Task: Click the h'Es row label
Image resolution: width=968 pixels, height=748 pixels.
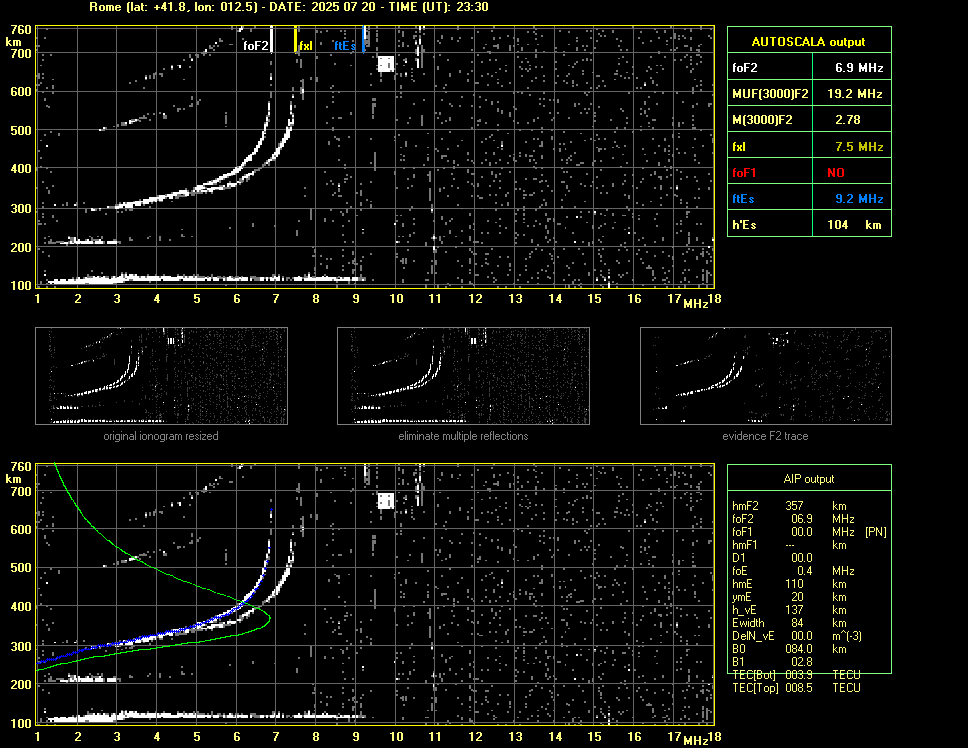Action: tap(744, 225)
